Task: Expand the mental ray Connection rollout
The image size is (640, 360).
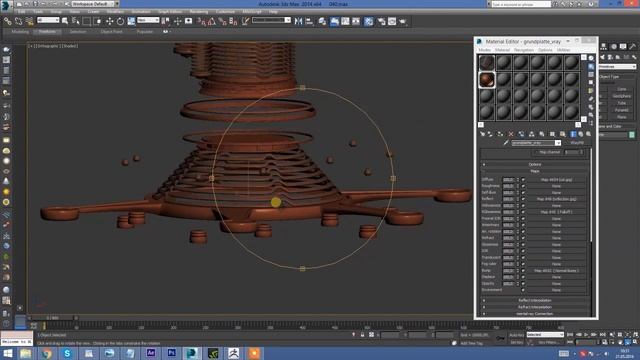Action: [x=535, y=313]
